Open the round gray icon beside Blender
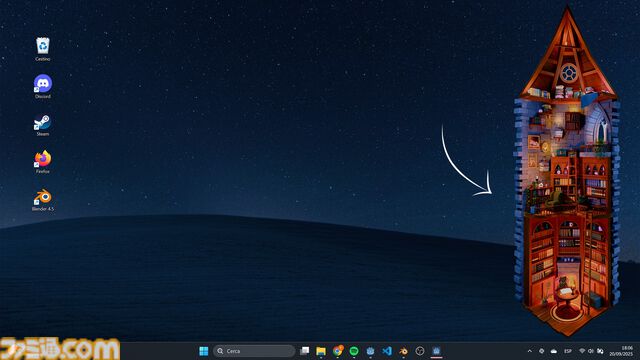Image resolution: width=640 pixels, height=360 pixels. tap(420, 351)
